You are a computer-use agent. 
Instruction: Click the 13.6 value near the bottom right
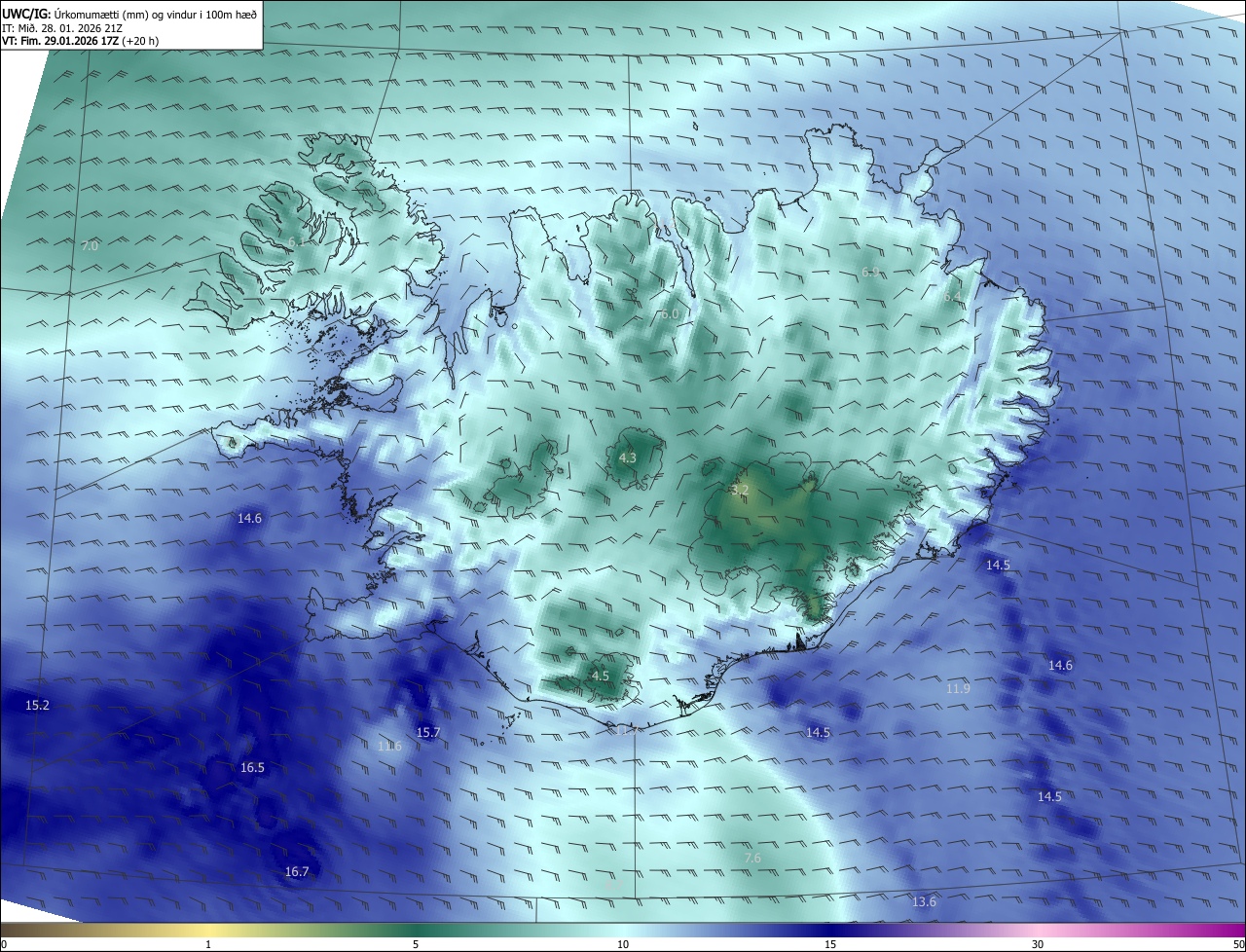(x=924, y=901)
